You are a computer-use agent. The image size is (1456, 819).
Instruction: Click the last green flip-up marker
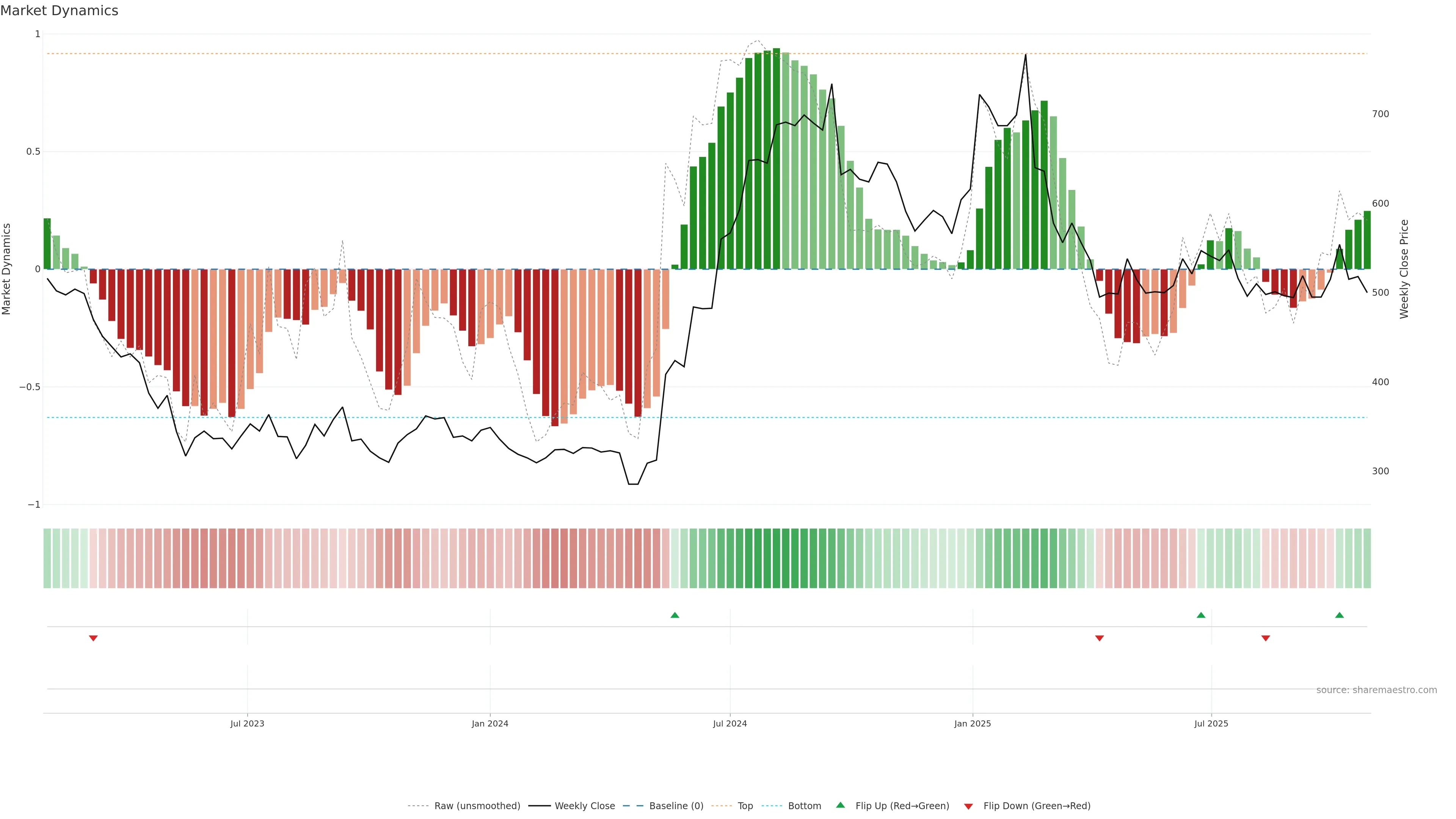click(x=1339, y=615)
